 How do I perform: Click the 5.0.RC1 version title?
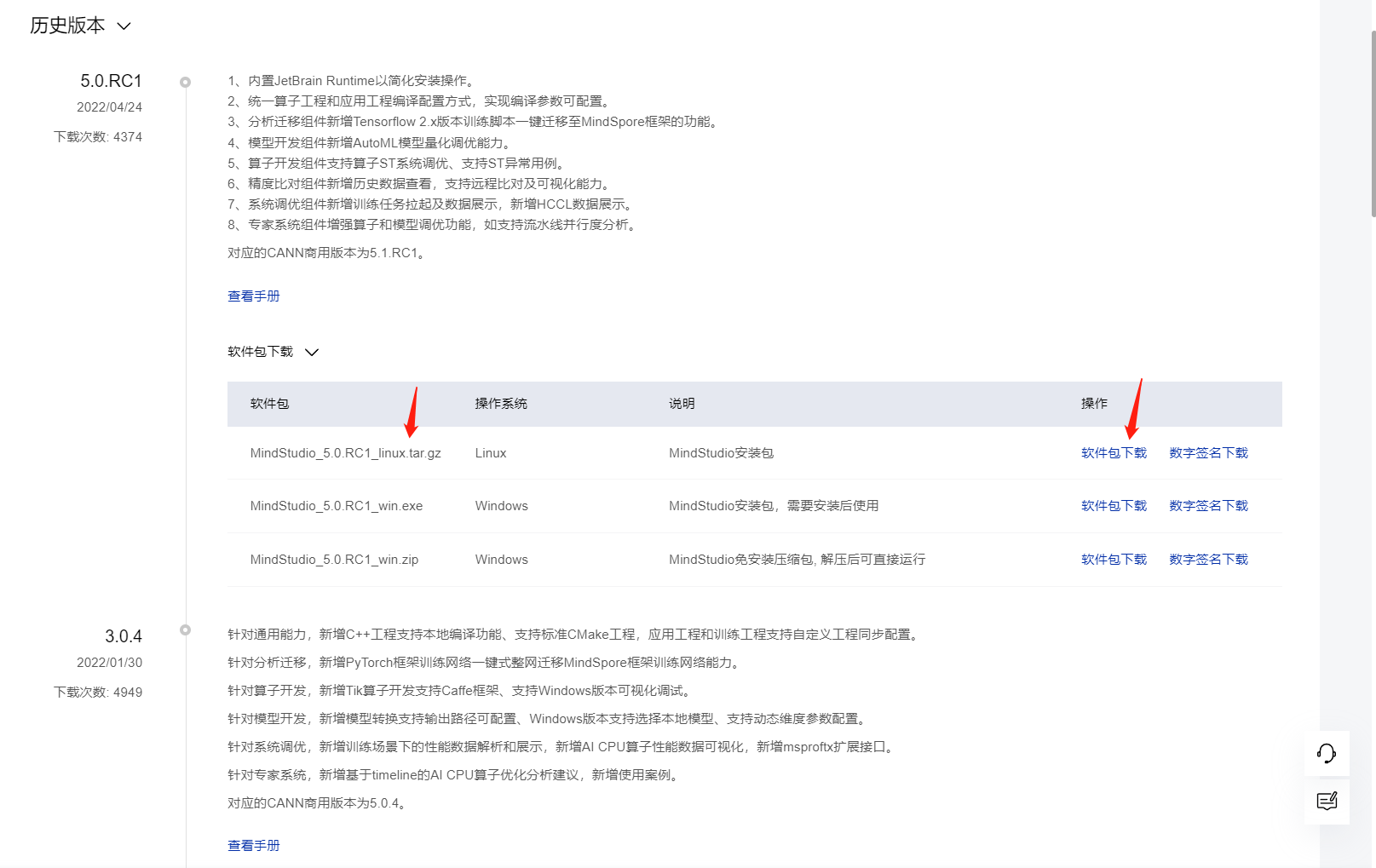[111, 81]
